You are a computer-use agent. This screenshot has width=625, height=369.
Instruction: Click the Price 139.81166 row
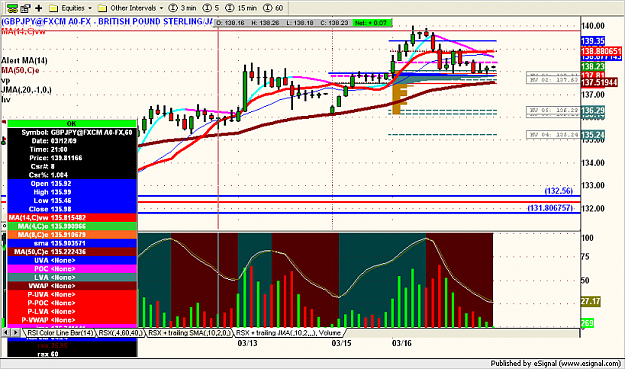(72, 158)
